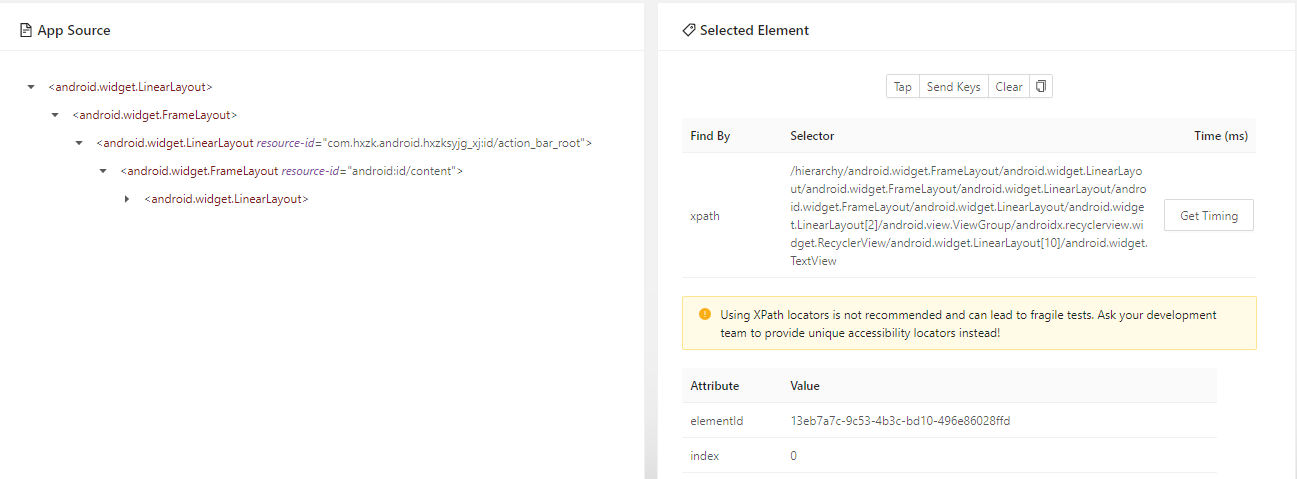Collapse the action_bar_root LinearLayout arrow

[x=79, y=143]
